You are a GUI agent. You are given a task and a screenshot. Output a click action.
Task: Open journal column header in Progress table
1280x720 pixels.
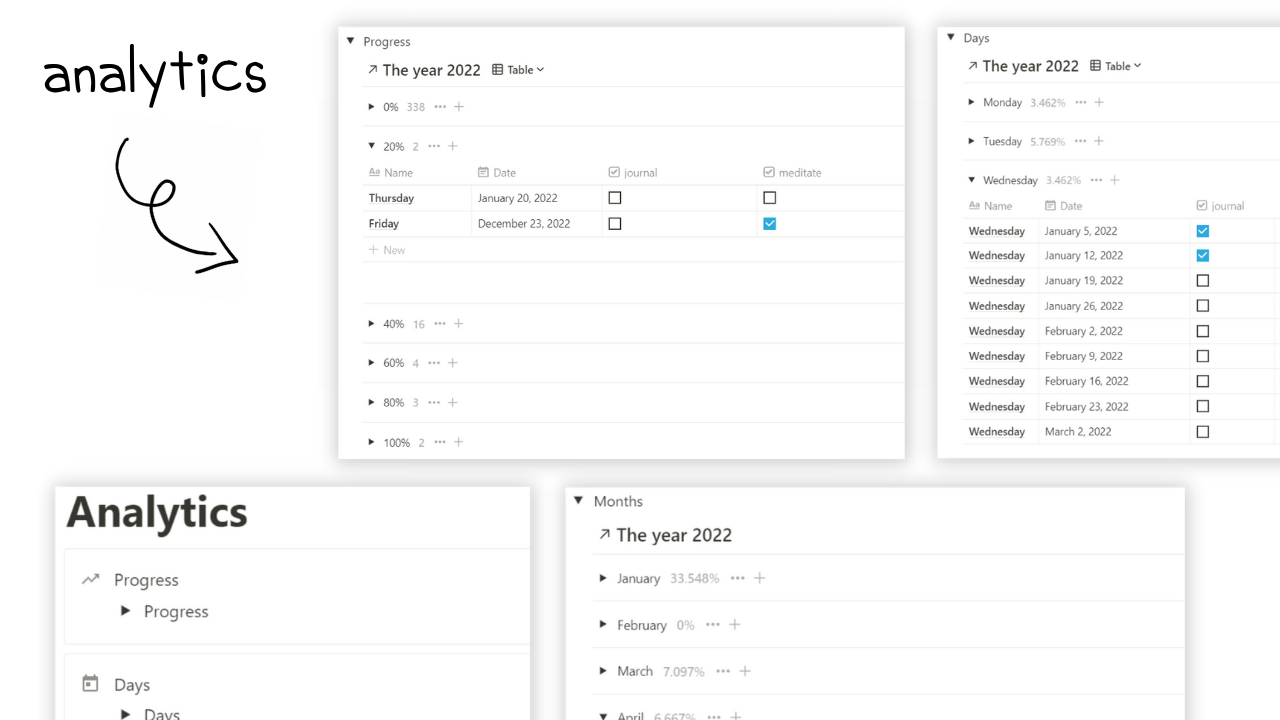pyautogui.click(x=633, y=173)
